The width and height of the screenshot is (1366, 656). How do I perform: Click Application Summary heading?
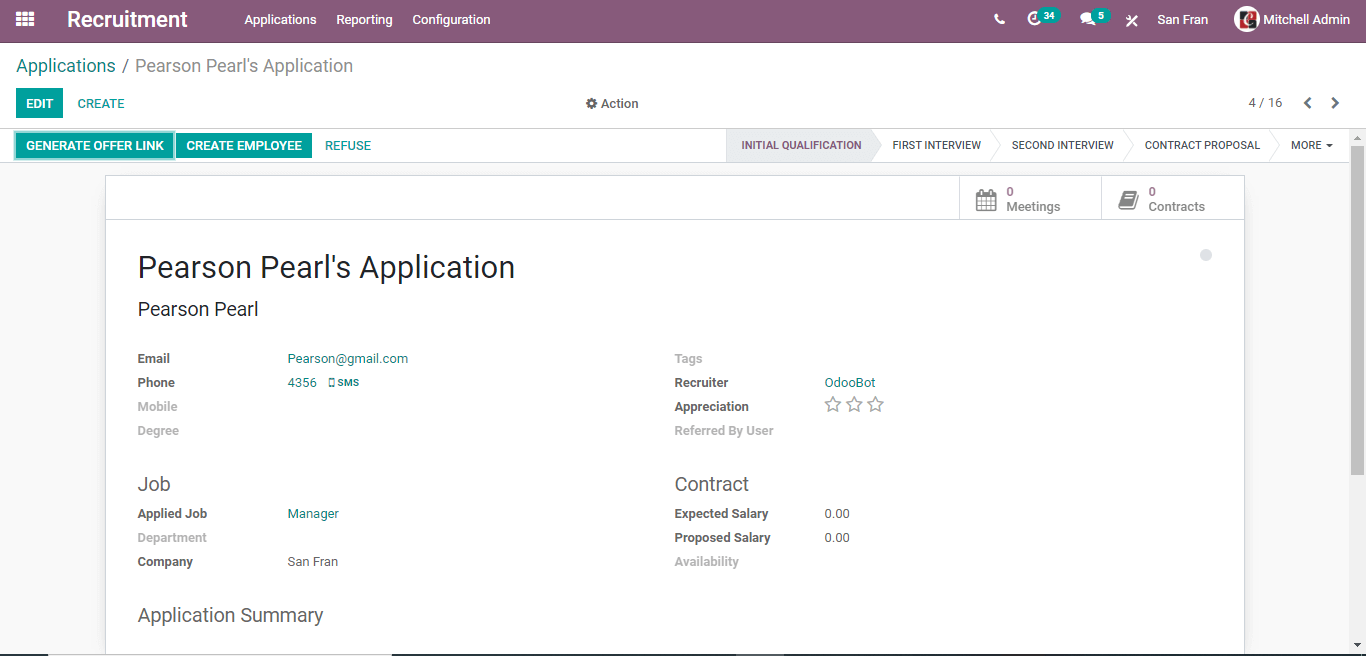click(x=231, y=615)
